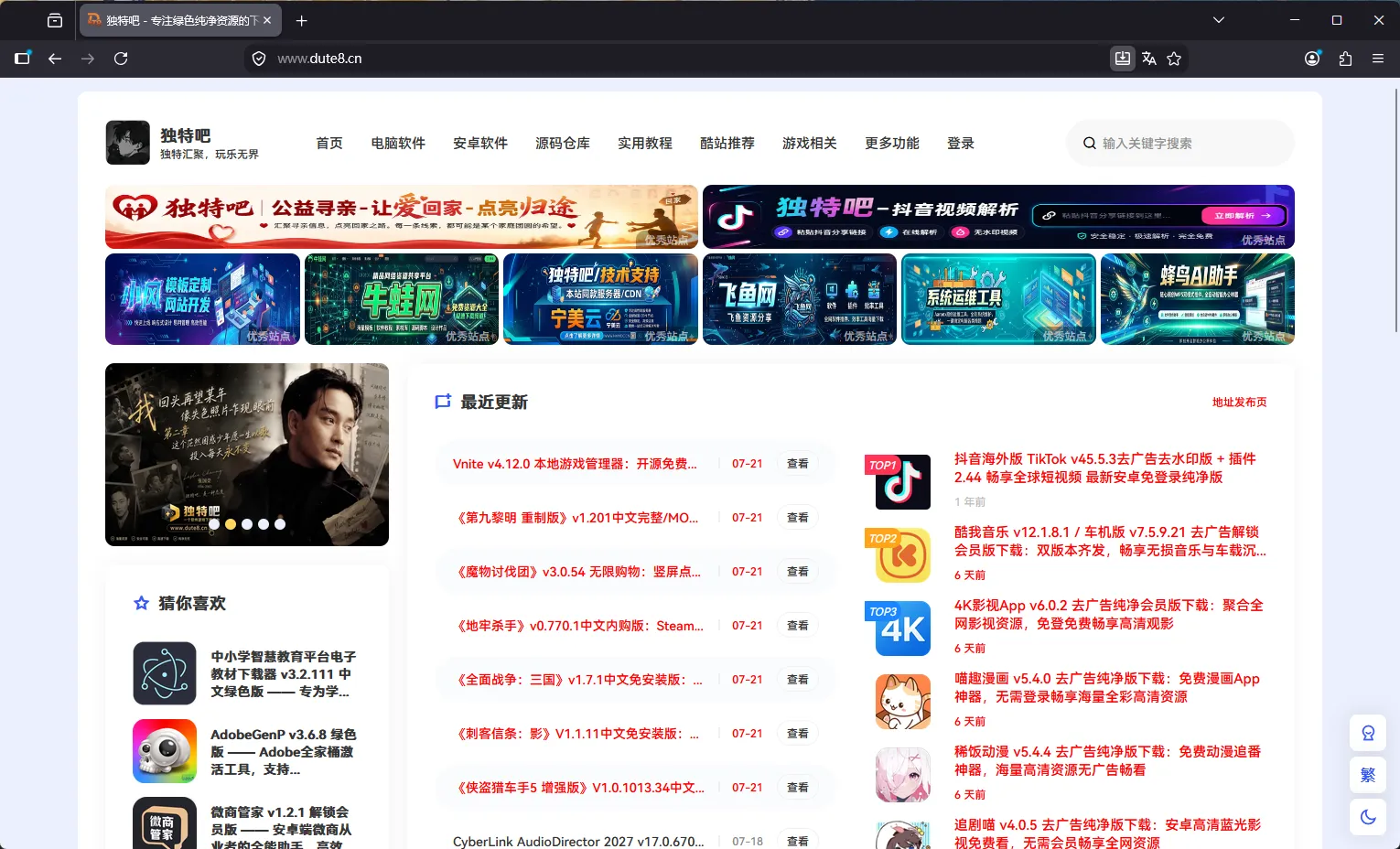Click the 中小学智慧教育 atom icon
This screenshot has width=1400, height=849.
coord(165,673)
